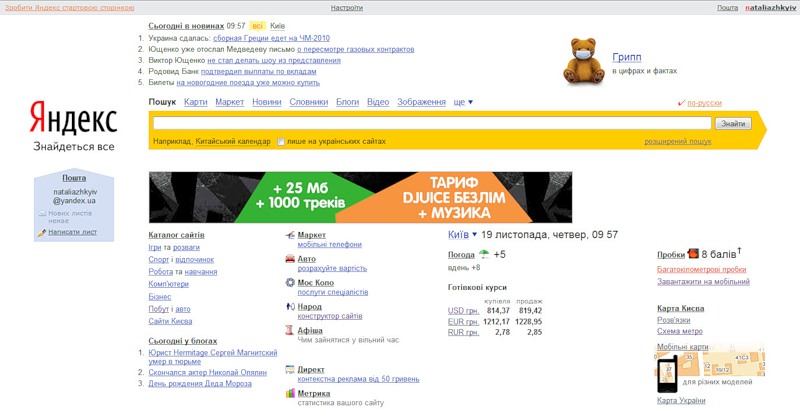Click the Djuice tariff advertisement banner
Viewport: 800px width, 410px height.
click(360, 197)
